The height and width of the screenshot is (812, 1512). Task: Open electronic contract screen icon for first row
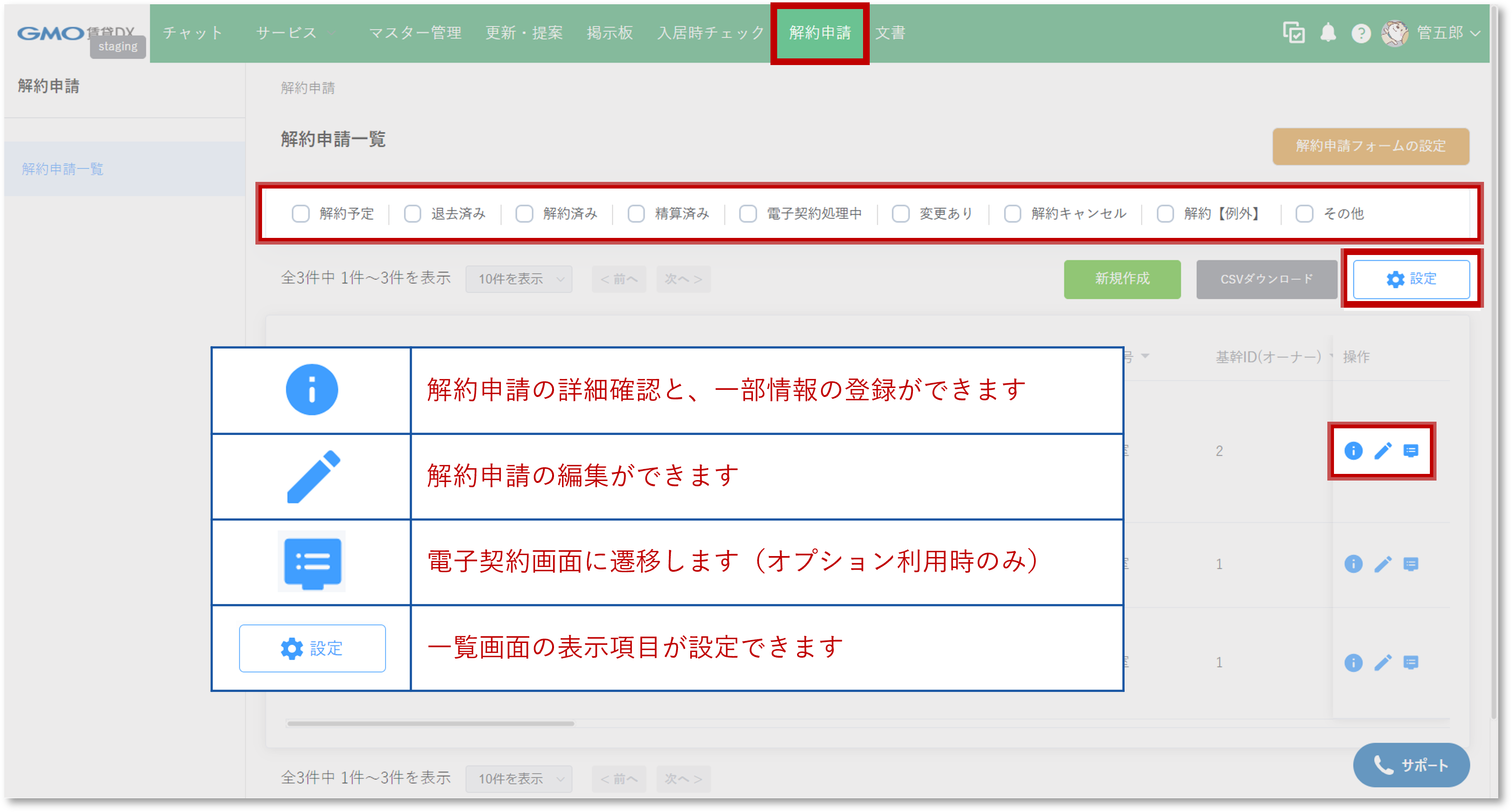coord(1412,451)
